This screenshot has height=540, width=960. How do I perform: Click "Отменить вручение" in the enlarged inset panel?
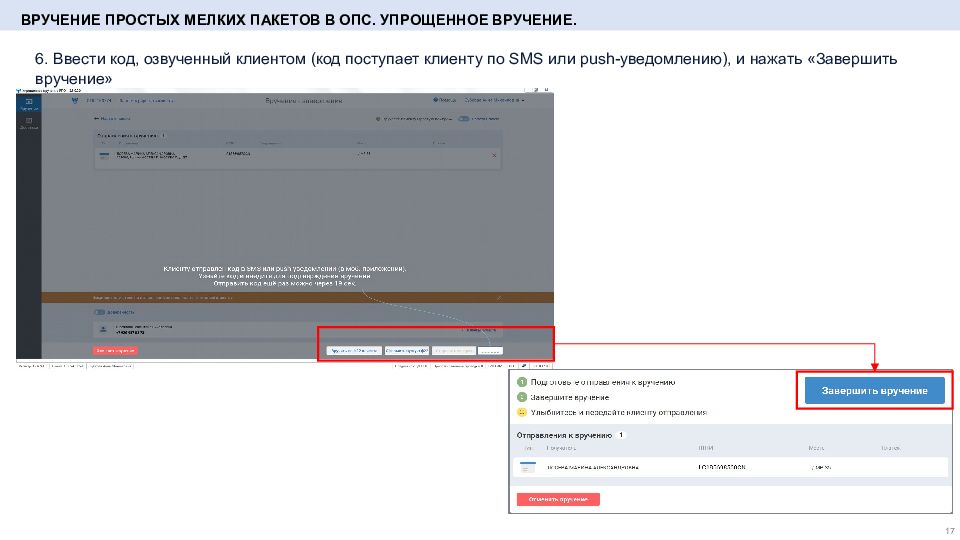pos(558,500)
